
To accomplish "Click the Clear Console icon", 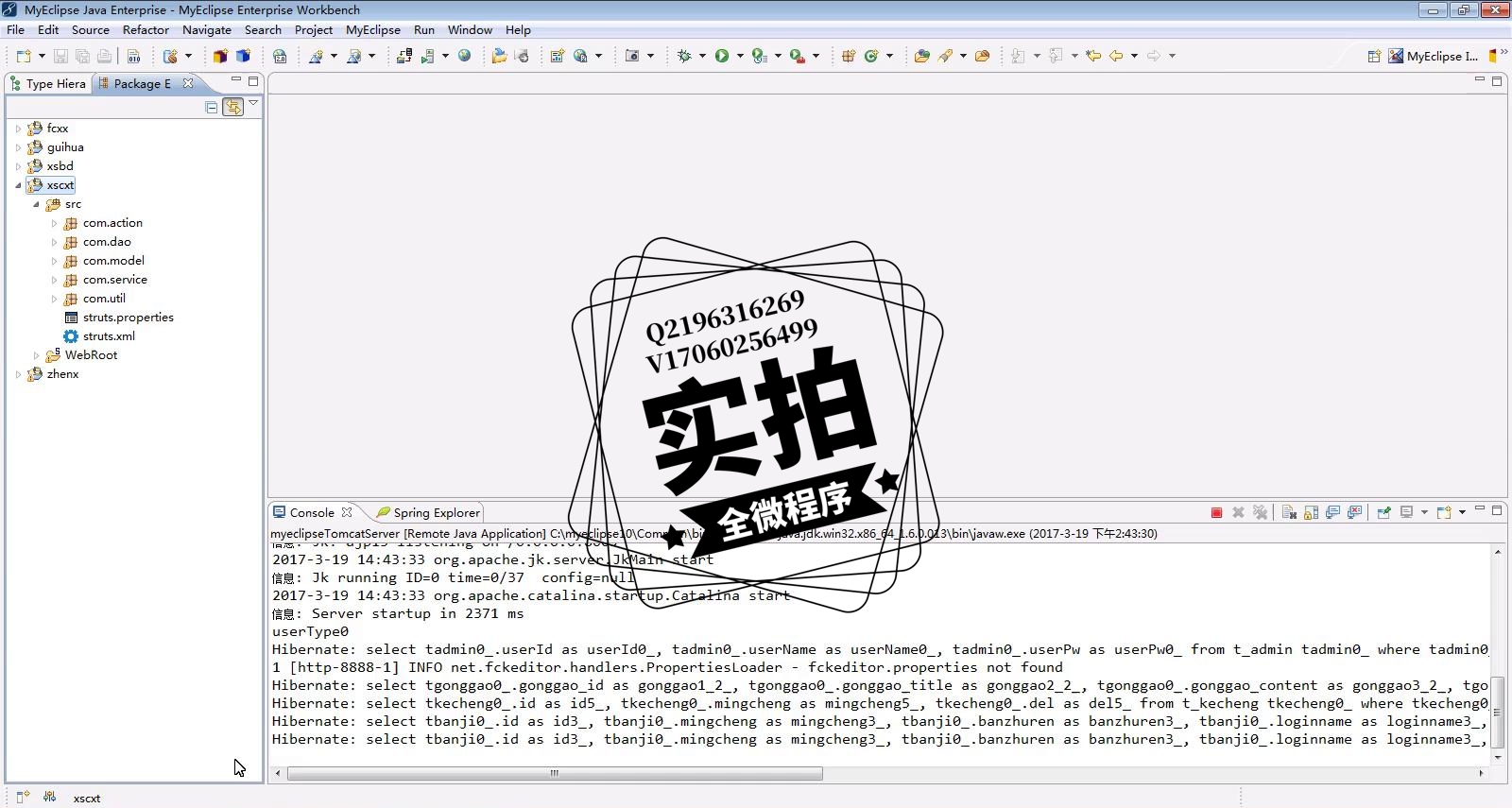I will tap(1289, 512).
